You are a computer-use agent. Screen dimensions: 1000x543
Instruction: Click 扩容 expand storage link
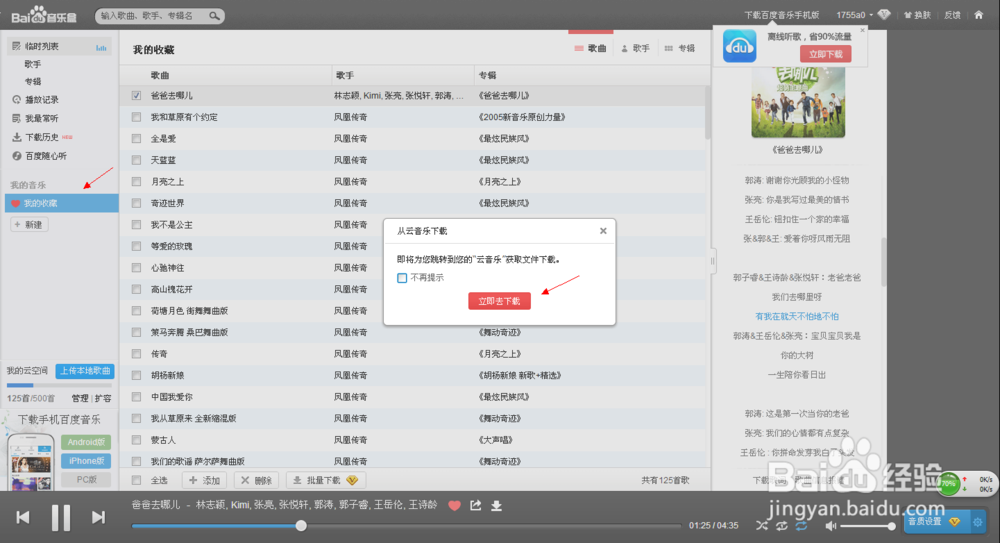103,398
